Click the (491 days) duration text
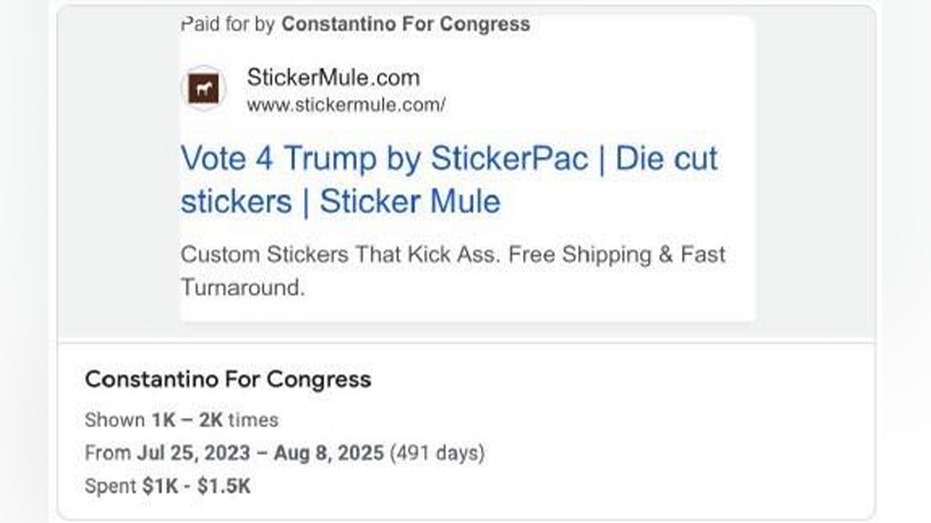Image resolution: width=931 pixels, height=523 pixels. (437, 453)
